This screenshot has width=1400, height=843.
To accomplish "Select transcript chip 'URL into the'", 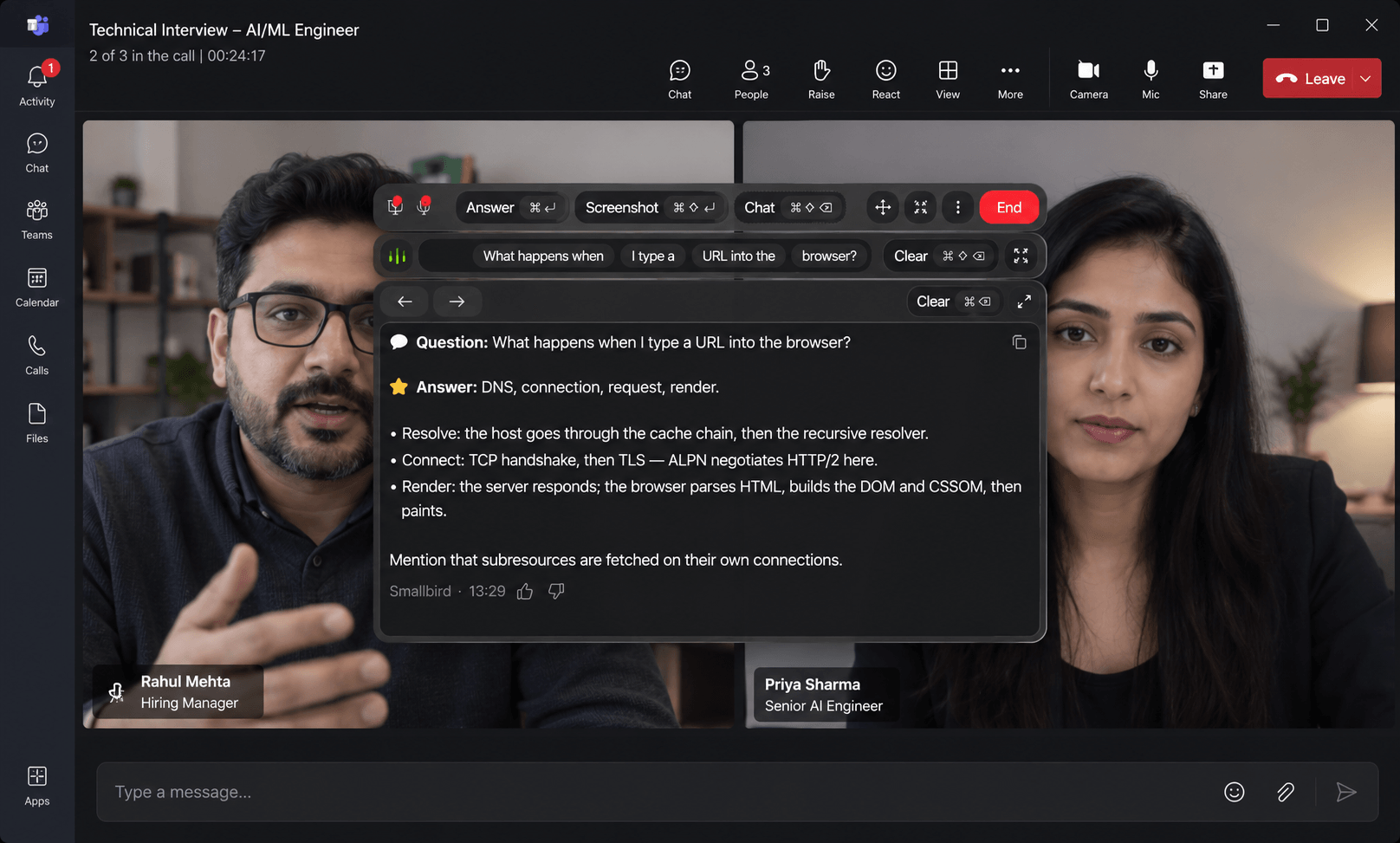I will 739,256.
